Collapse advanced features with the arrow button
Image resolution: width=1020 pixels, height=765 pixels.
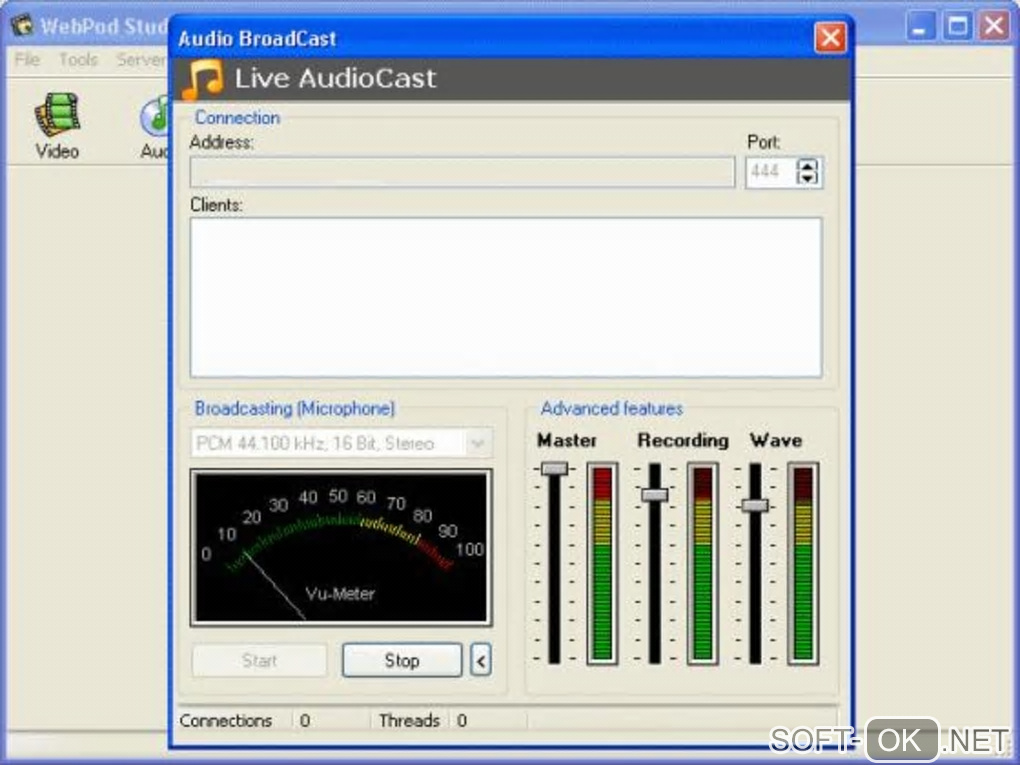[481, 661]
